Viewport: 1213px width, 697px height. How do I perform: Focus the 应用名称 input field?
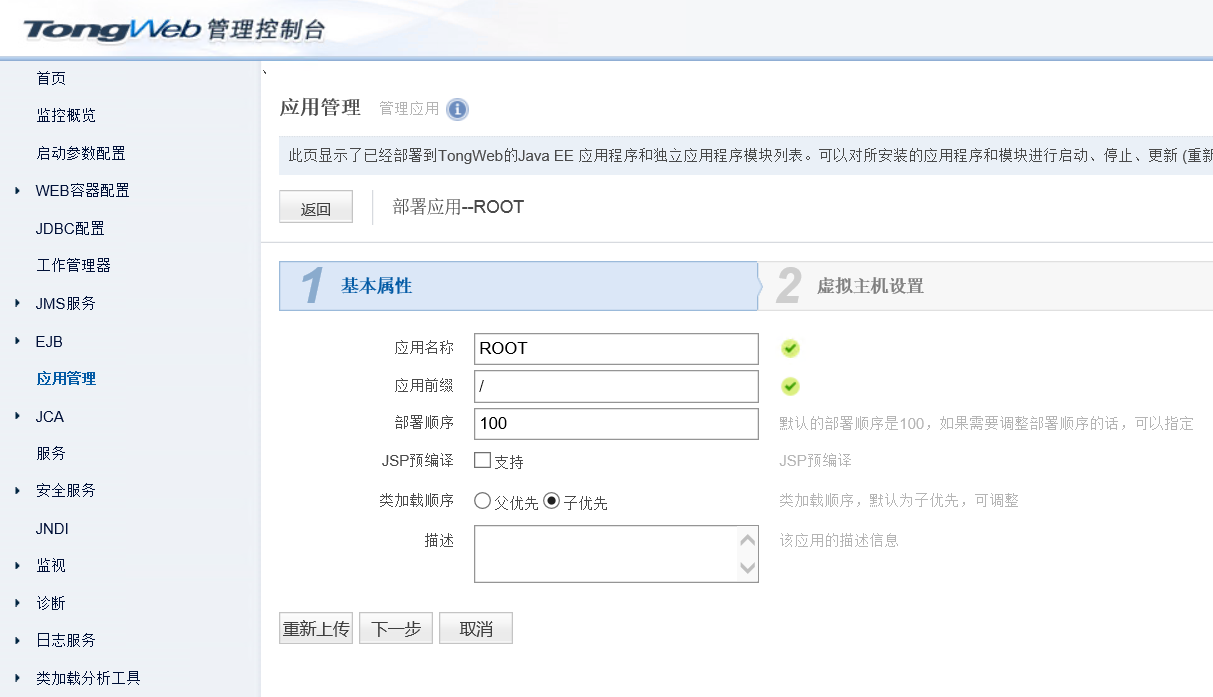(x=616, y=349)
